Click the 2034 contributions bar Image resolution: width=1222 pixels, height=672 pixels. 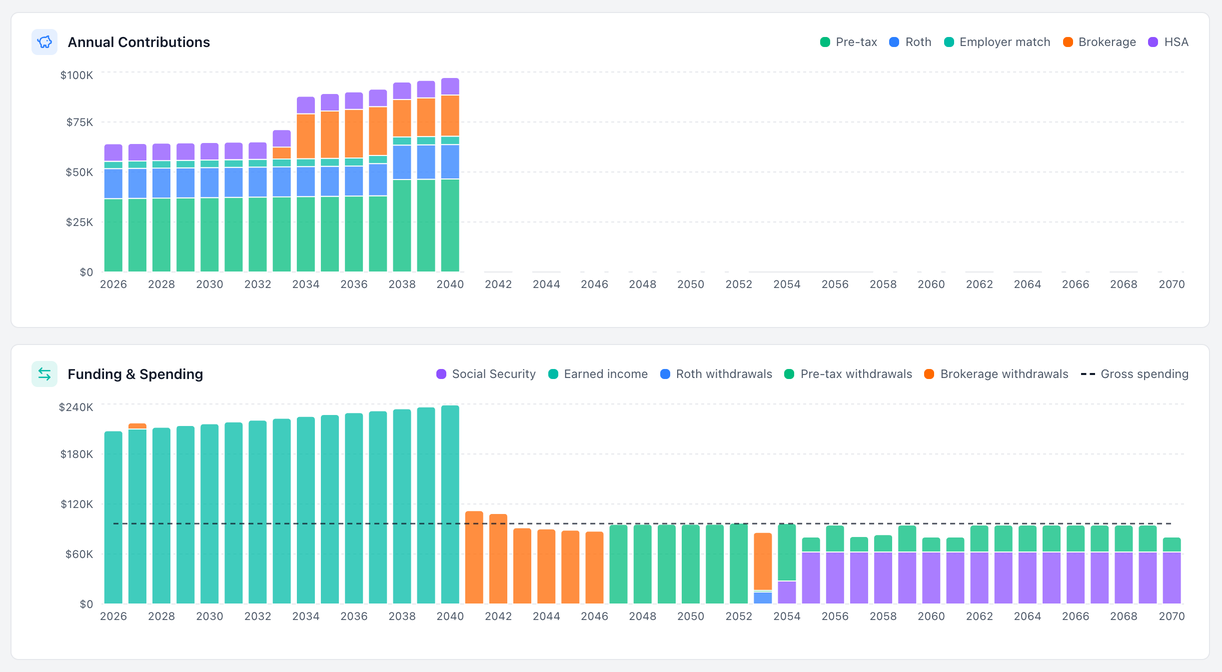pos(306,184)
